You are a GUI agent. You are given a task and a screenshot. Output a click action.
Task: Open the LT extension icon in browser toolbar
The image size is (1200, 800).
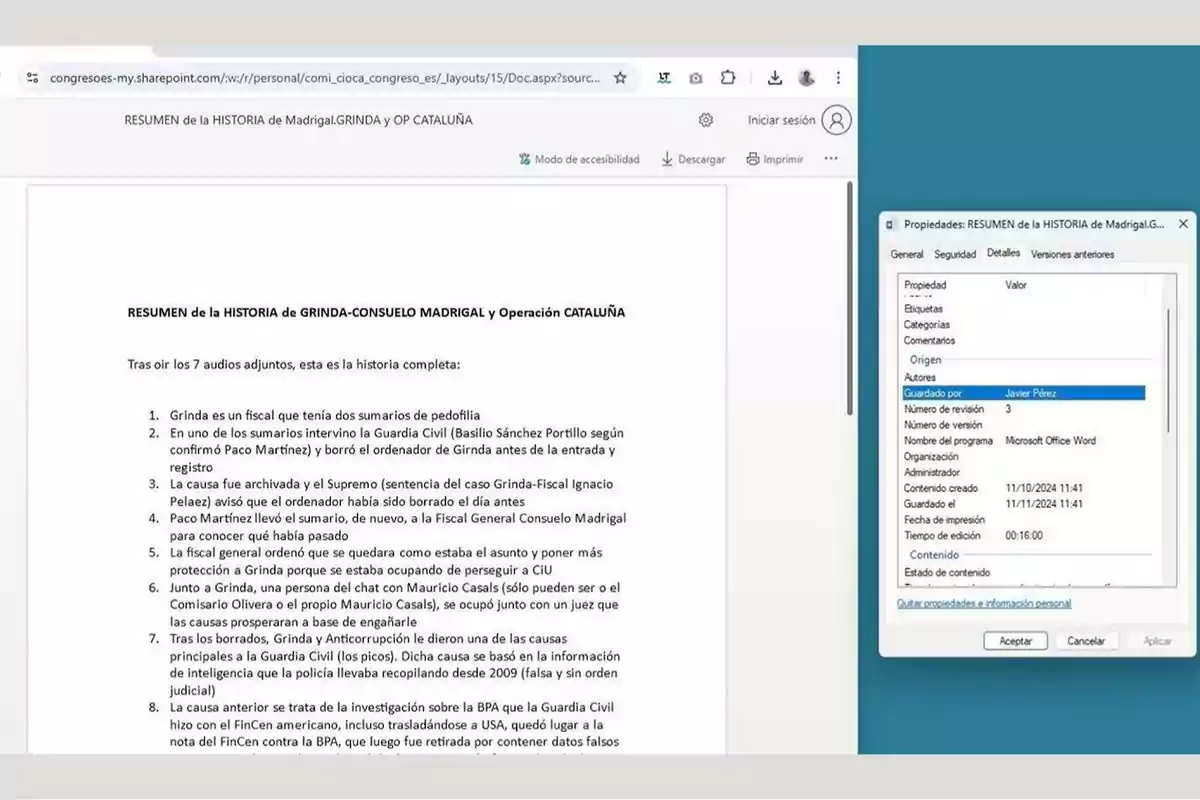(664, 78)
